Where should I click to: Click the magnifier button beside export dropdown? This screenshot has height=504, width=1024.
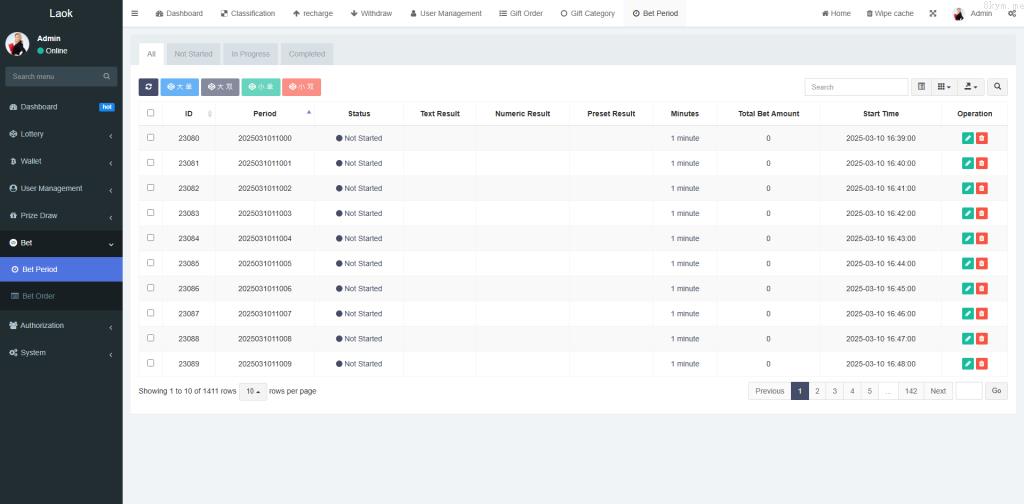(x=997, y=87)
